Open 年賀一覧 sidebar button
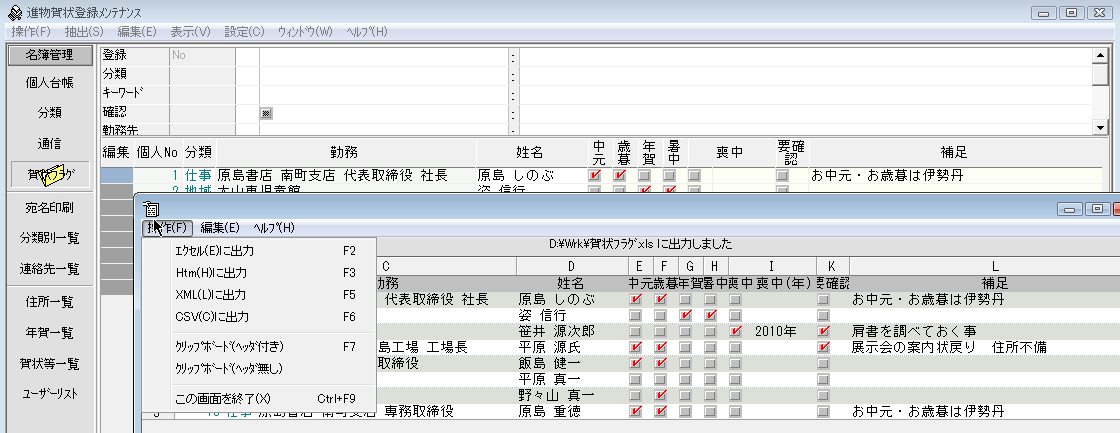 pos(50,333)
